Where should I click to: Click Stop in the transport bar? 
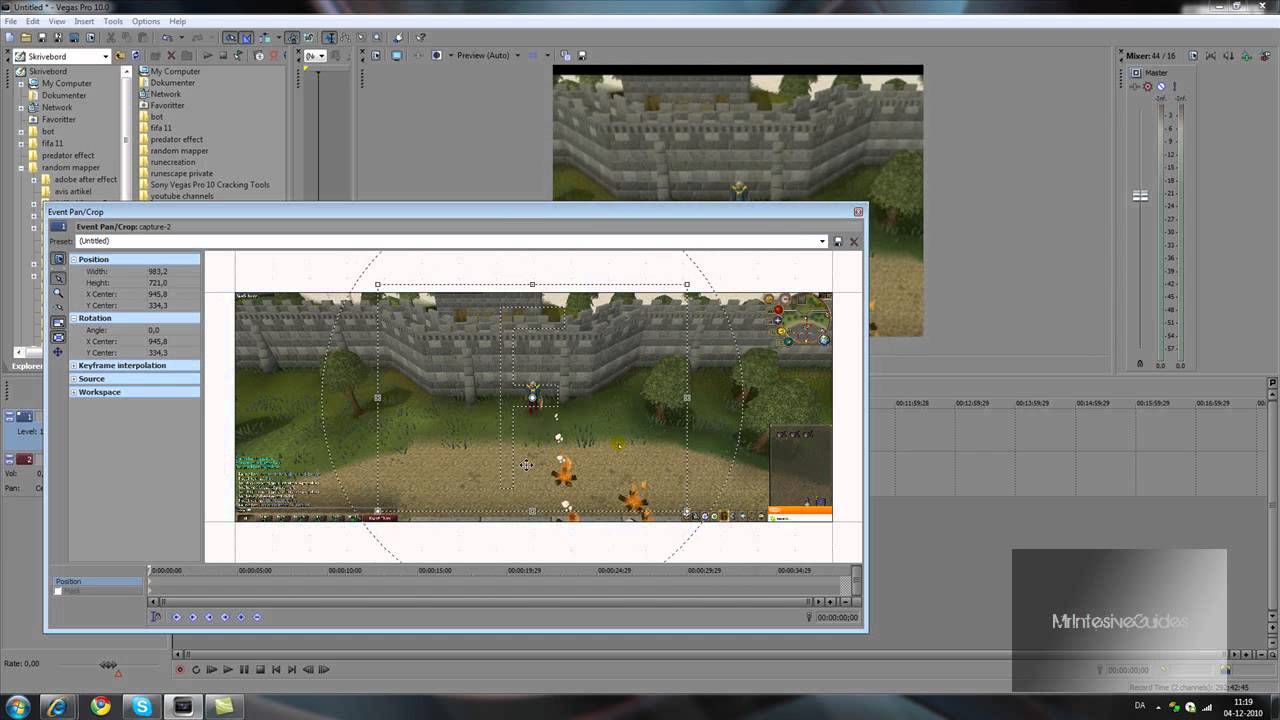tap(260, 670)
